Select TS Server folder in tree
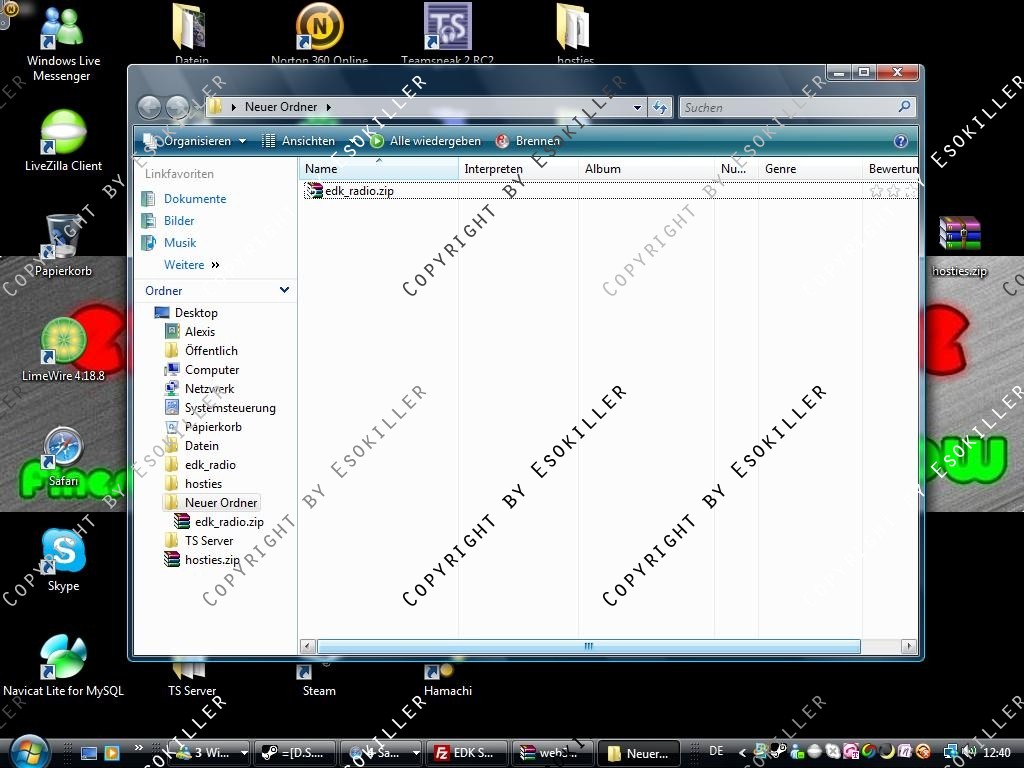The image size is (1024, 768). 208,541
